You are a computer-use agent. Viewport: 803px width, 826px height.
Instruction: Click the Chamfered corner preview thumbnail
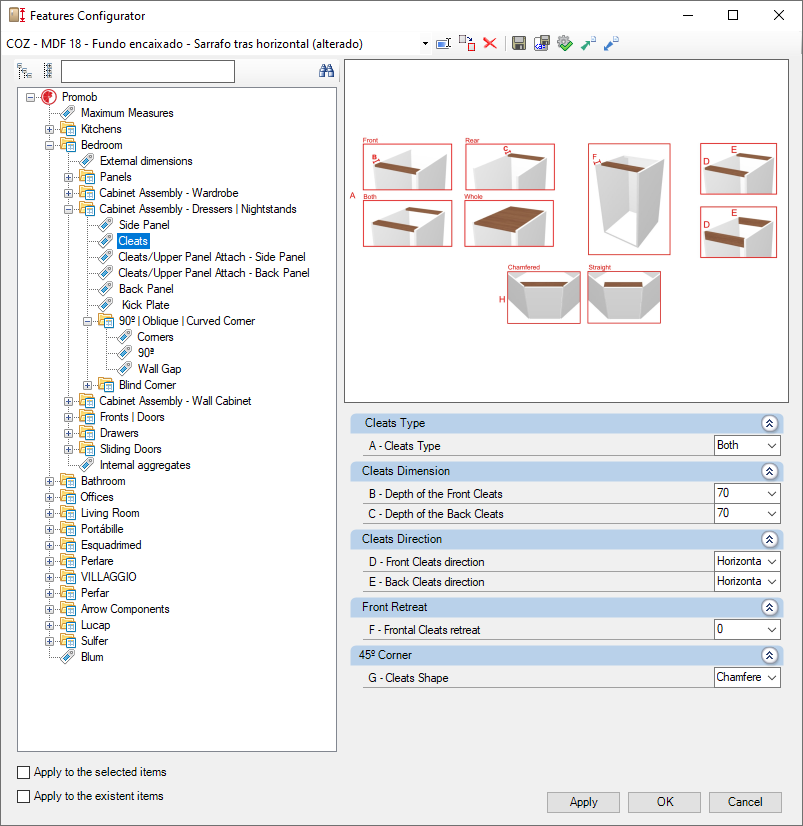(x=544, y=297)
